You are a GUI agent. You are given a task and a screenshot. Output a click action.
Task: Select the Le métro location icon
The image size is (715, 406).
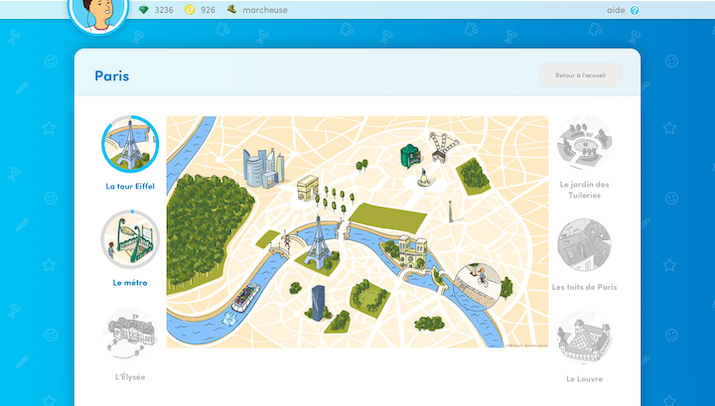130,240
